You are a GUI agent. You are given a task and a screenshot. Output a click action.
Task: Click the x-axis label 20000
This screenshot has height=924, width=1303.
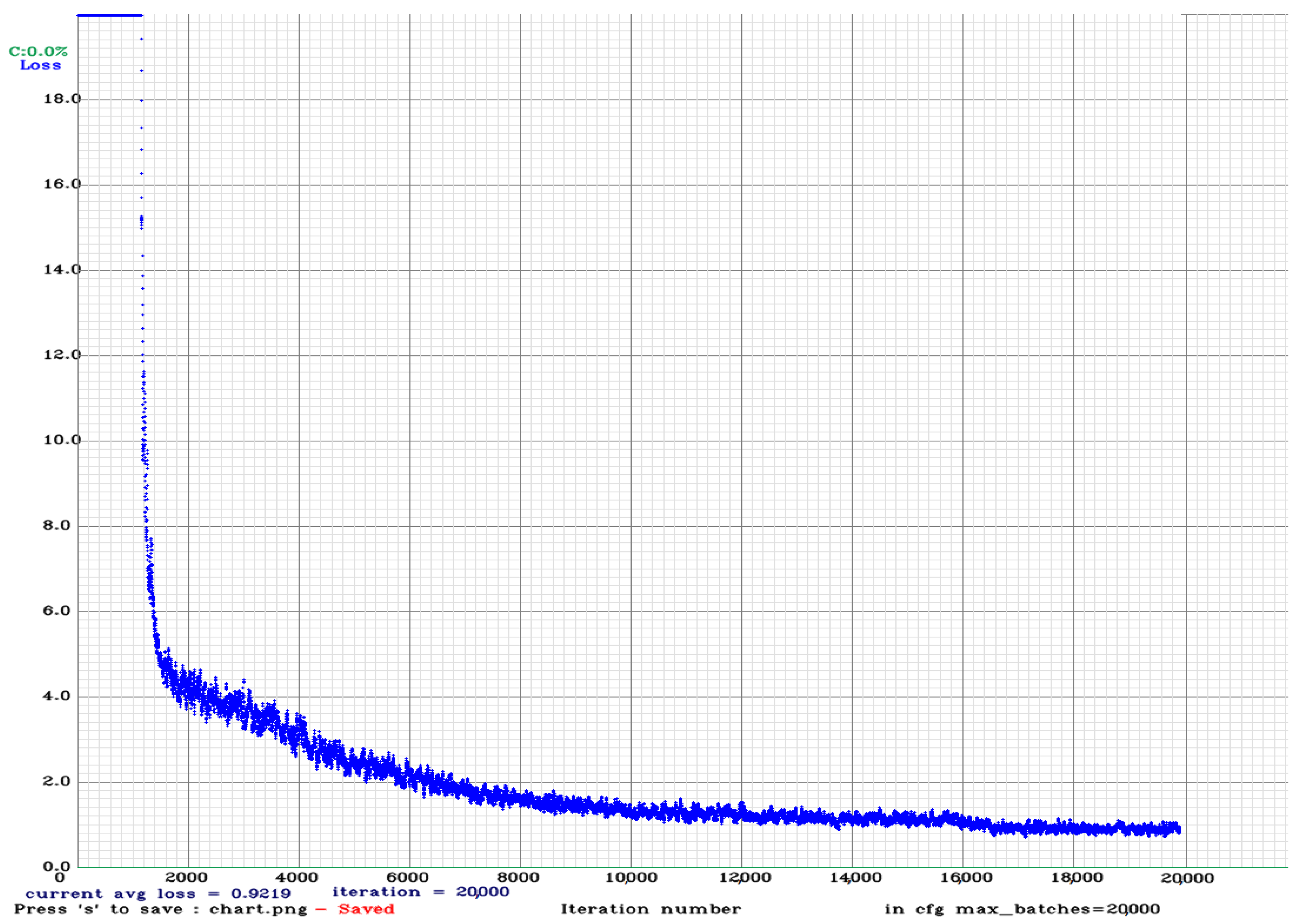[x=1187, y=879]
